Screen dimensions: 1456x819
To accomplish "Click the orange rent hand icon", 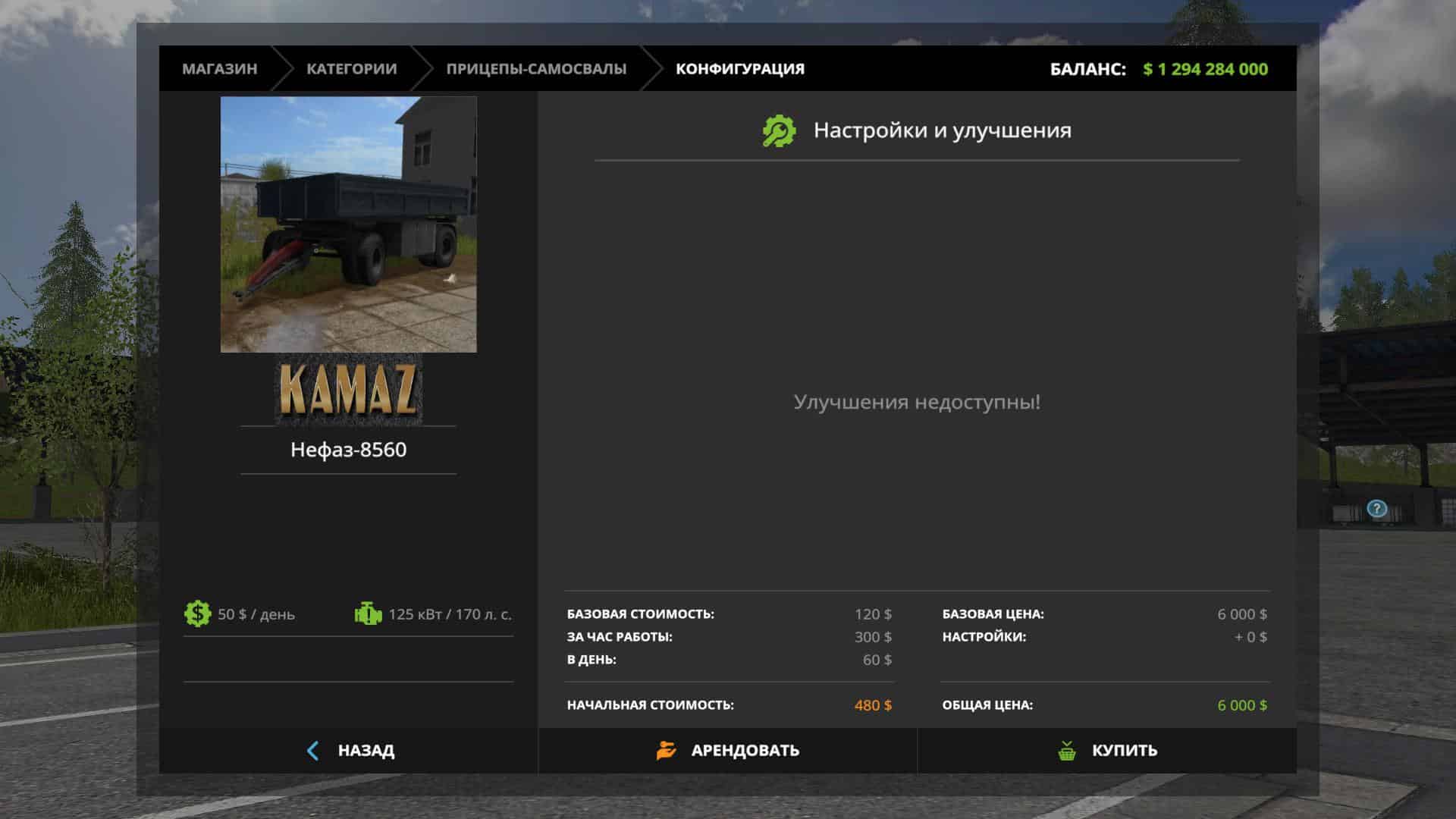I will point(666,751).
